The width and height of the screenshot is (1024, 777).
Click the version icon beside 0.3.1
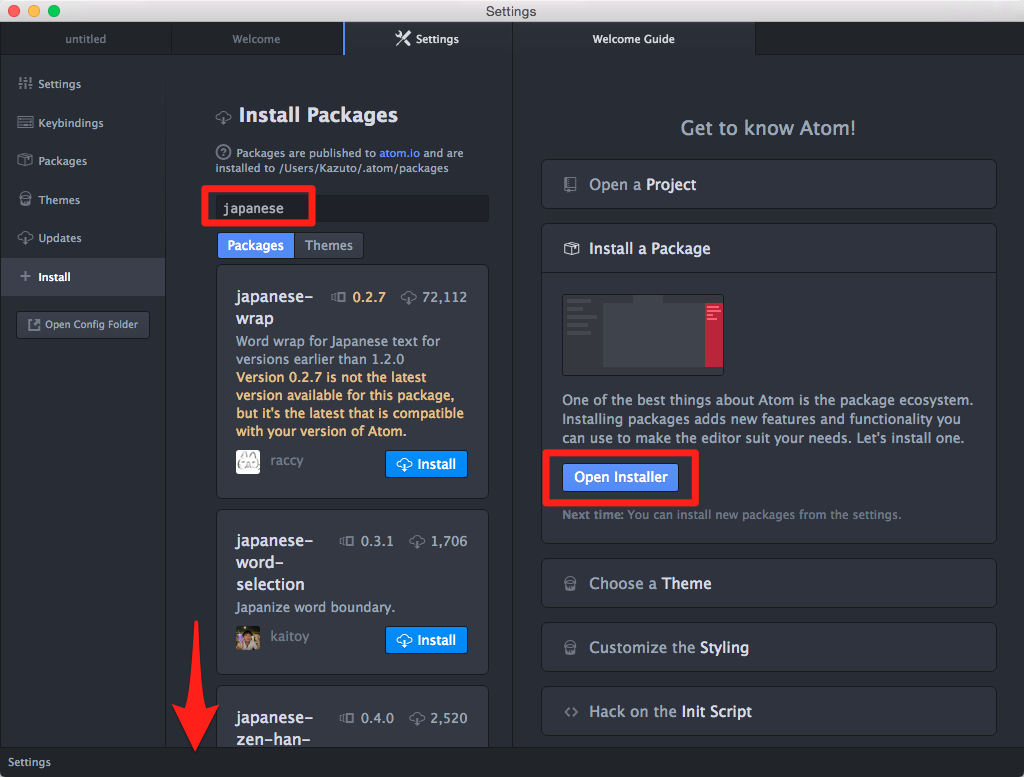[347, 541]
